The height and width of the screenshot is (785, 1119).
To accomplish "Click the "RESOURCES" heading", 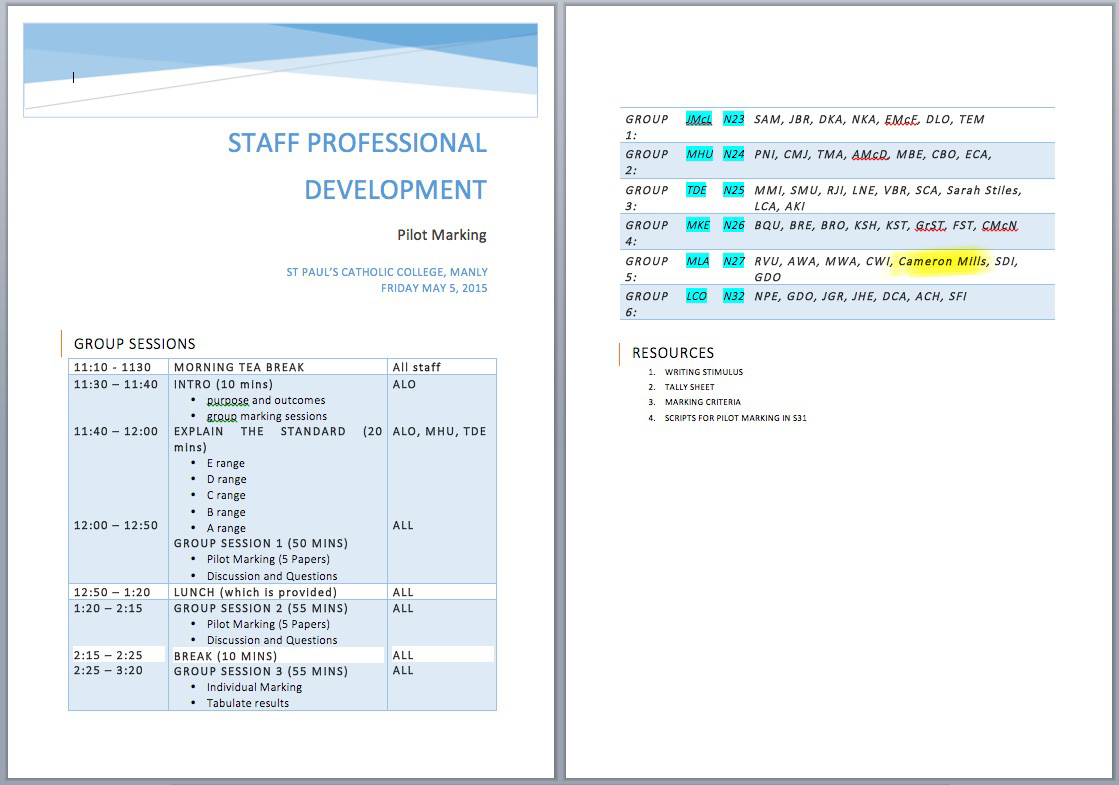I will 673,353.
